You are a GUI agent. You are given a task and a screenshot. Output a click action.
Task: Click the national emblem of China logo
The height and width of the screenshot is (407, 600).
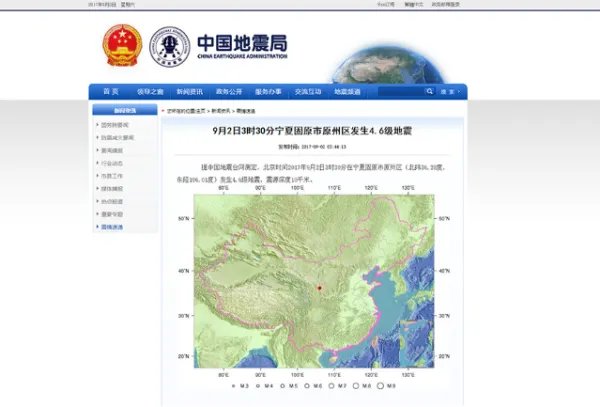[x=122, y=46]
